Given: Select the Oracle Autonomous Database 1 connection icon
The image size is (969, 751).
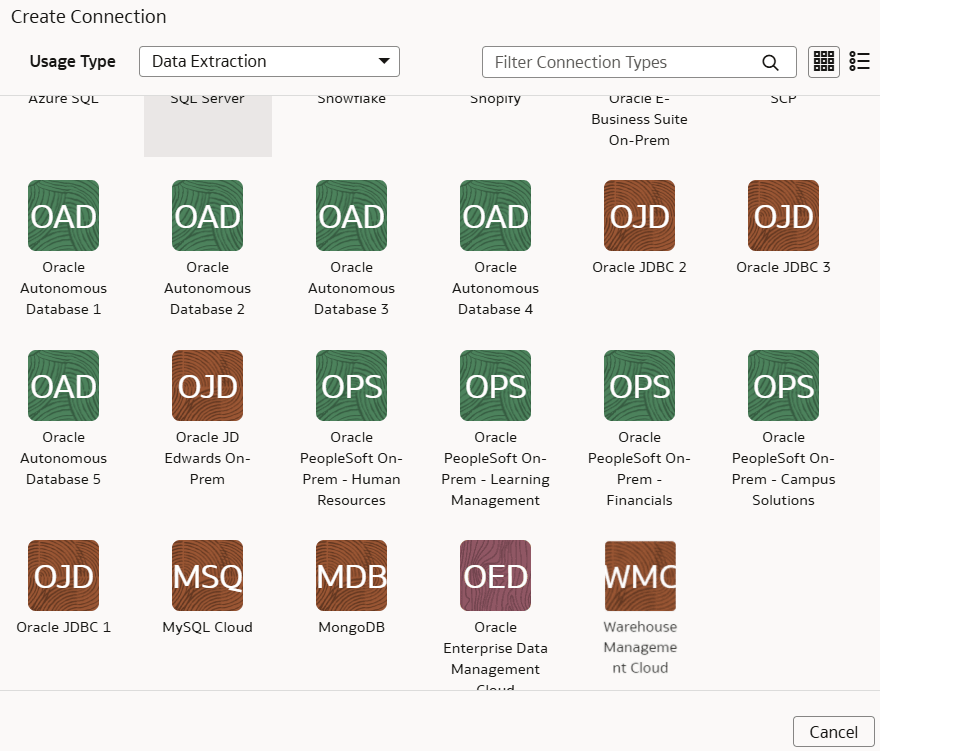Looking at the screenshot, I should [x=63, y=215].
